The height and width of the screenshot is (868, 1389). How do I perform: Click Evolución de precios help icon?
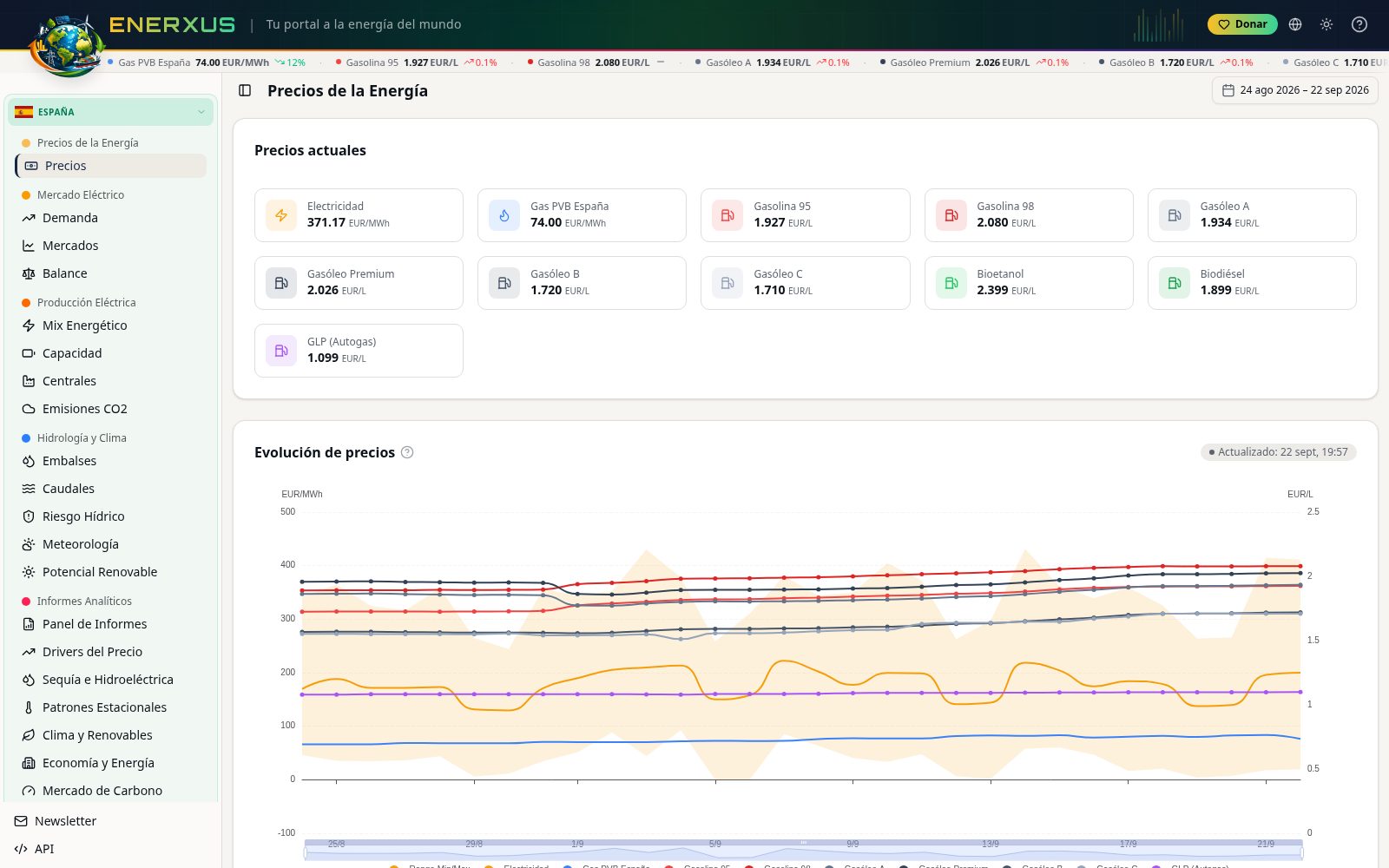point(407,452)
